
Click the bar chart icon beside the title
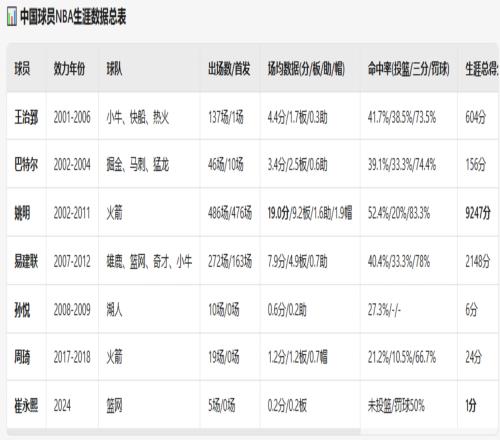point(11,17)
